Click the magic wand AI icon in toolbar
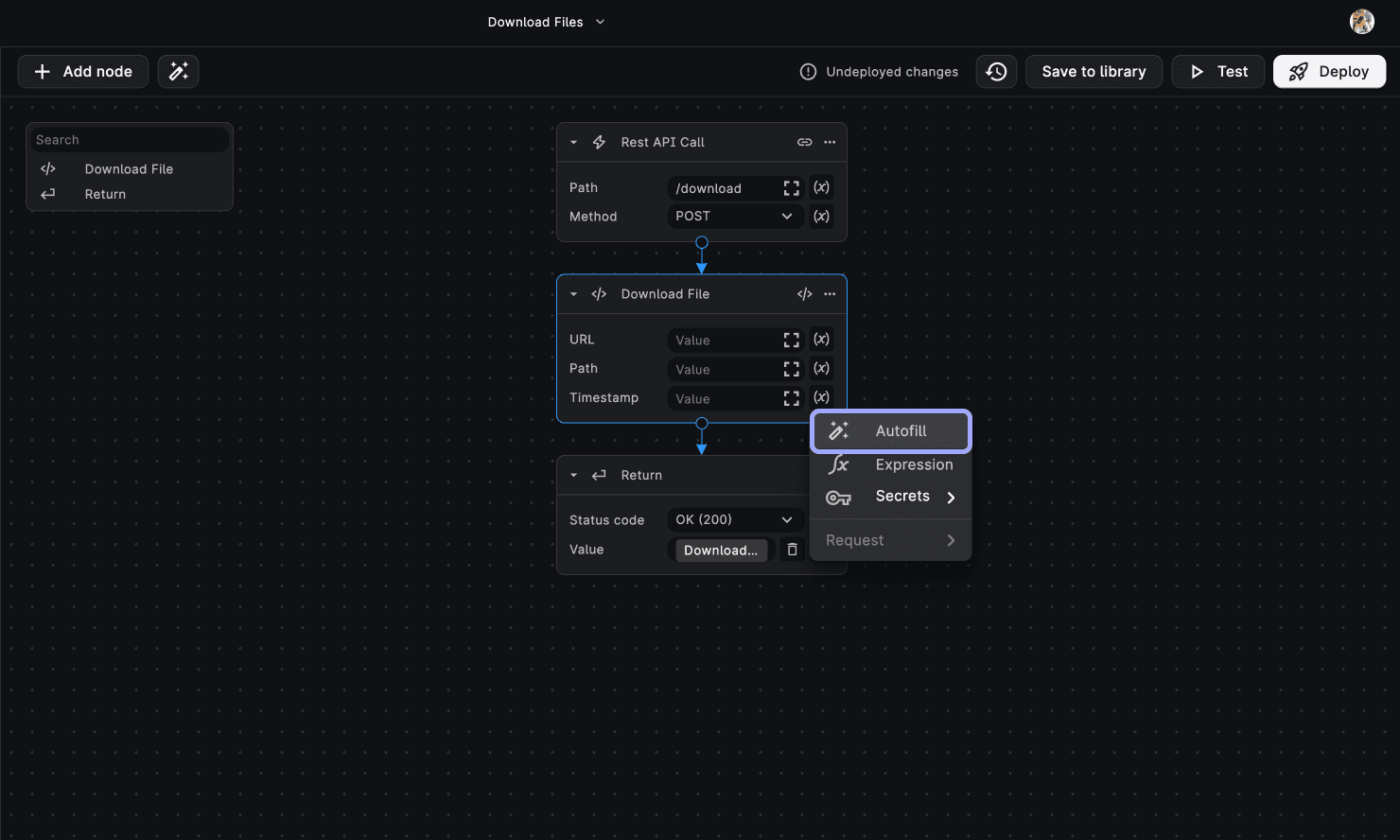Screen dimensions: 1400x840 coord(178,72)
